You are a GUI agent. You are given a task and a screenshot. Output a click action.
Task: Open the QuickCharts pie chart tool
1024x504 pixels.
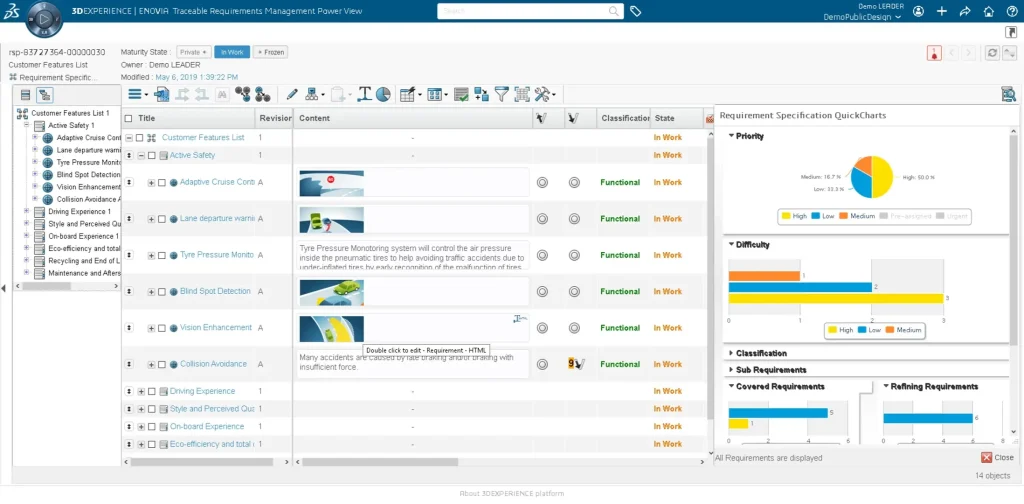[x=383, y=94]
